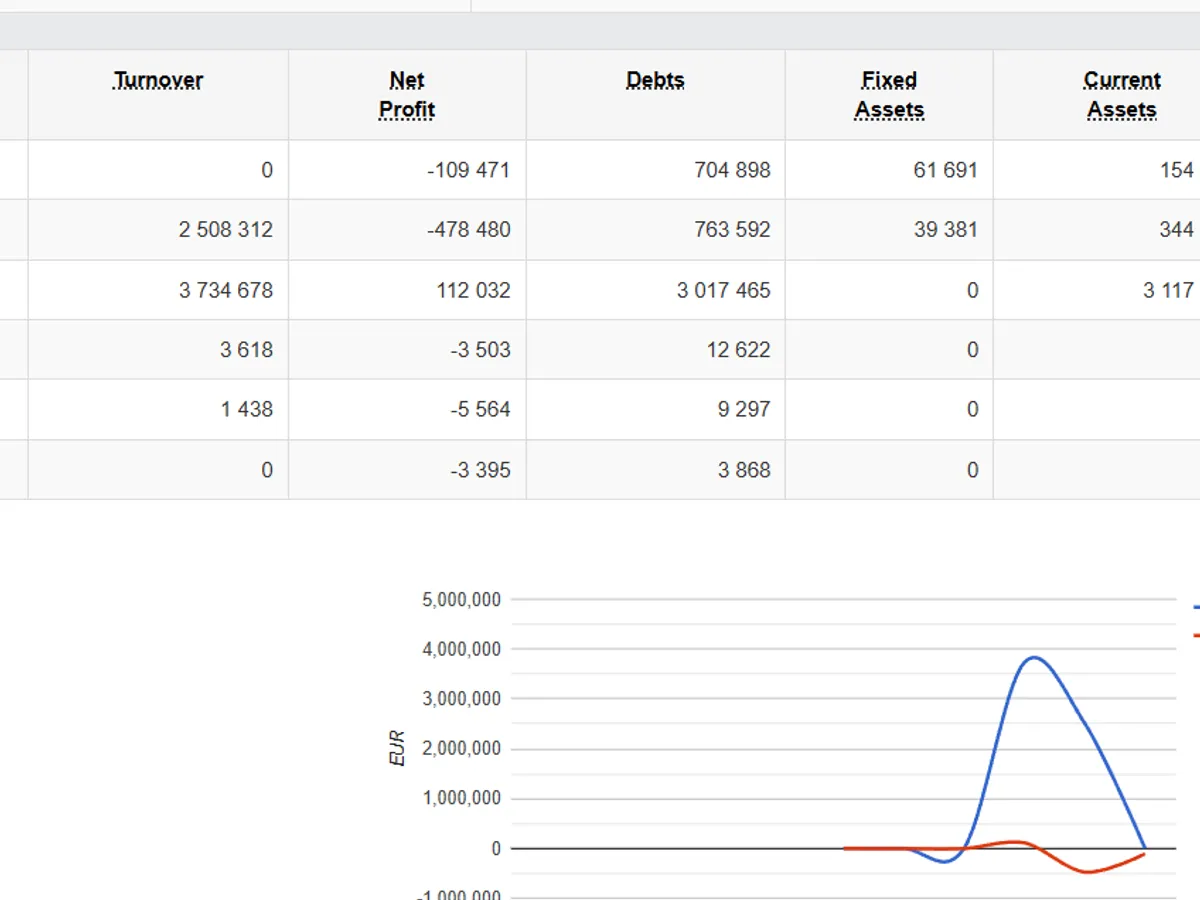Select the net profit cell -109 471
This screenshot has height=900, width=1200.
468,170
